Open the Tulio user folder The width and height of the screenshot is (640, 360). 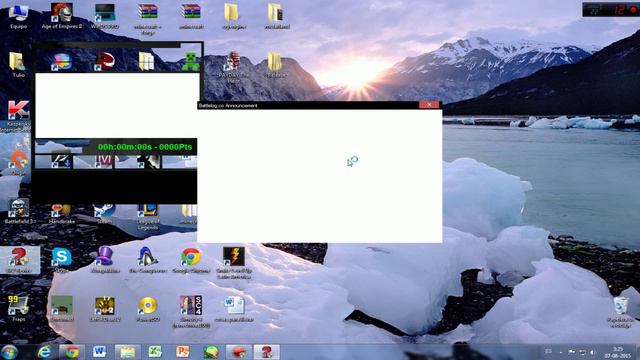18,64
